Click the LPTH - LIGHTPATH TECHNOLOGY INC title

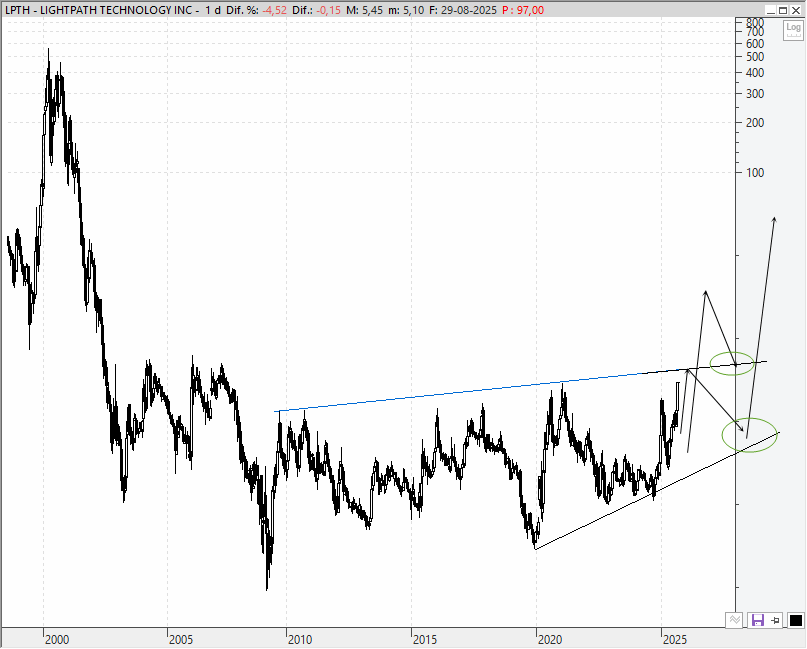(x=98, y=10)
